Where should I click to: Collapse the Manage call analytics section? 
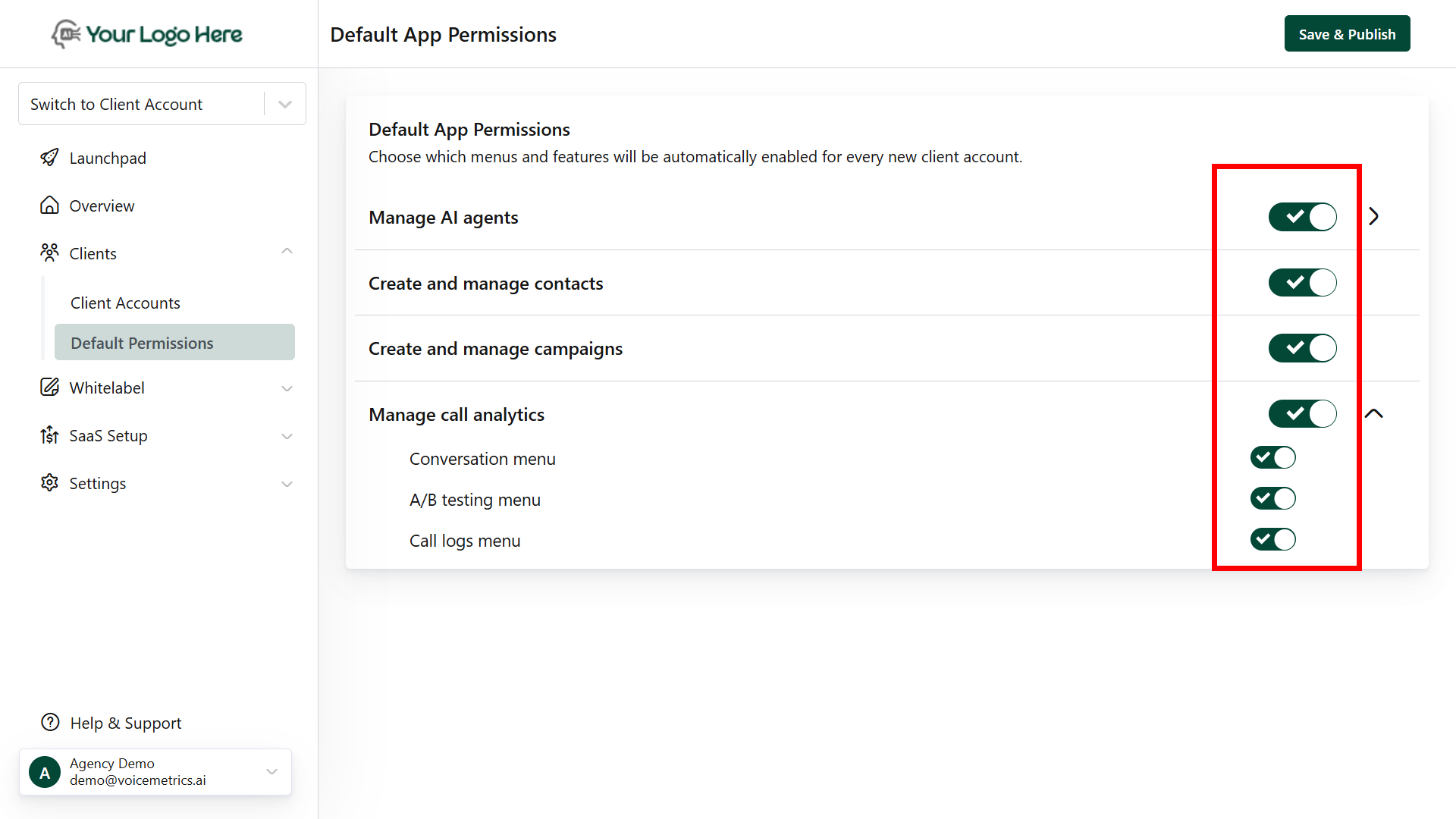[1374, 413]
